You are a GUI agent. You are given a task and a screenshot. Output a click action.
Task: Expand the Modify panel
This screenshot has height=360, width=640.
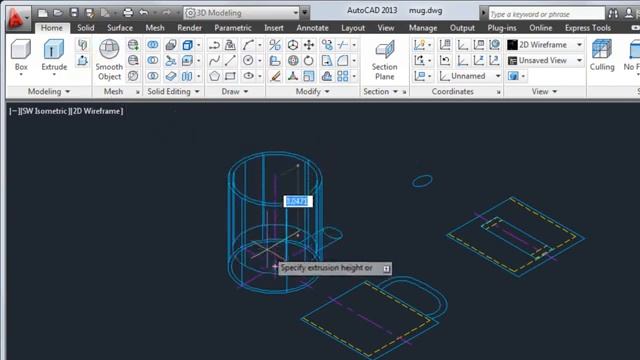coord(313,91)
